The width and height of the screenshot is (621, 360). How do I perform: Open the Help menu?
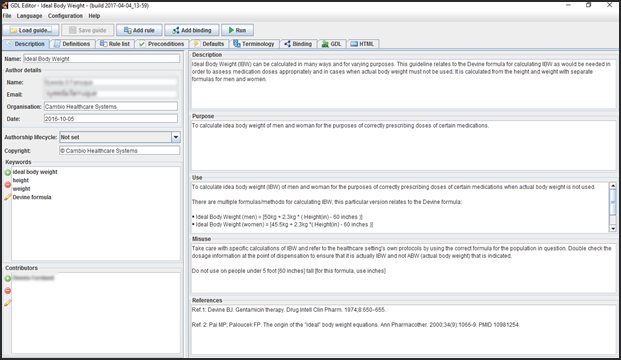click(94, 16)
